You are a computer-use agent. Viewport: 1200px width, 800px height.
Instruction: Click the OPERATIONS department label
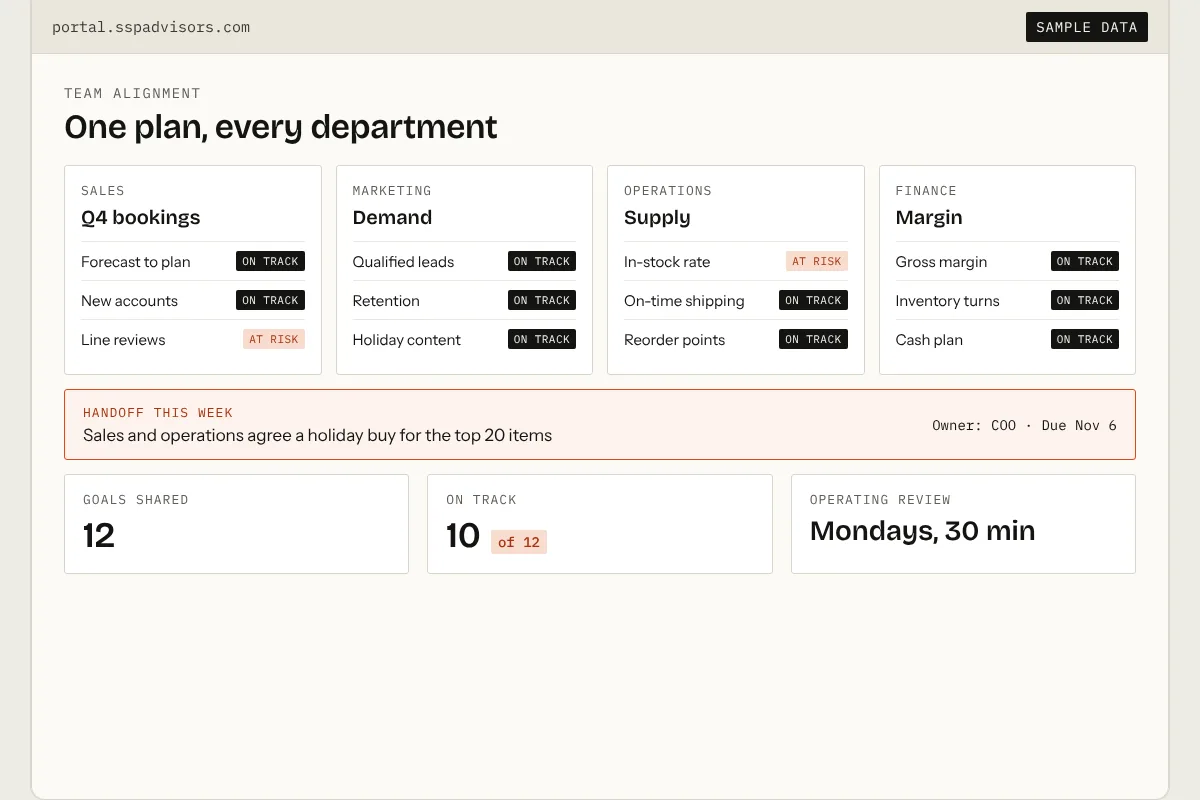[668, 190]
